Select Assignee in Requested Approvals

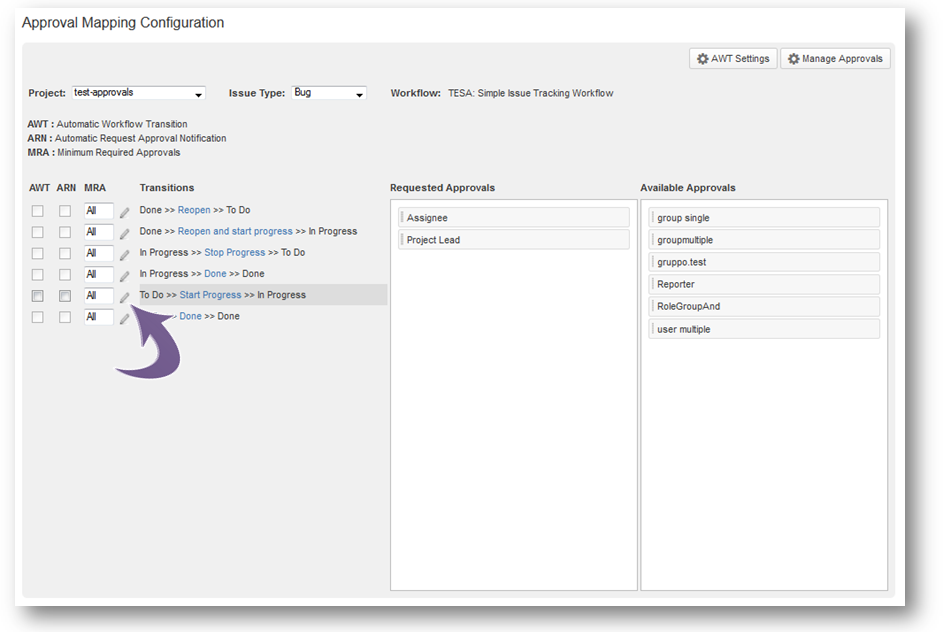tap(514, 218)
